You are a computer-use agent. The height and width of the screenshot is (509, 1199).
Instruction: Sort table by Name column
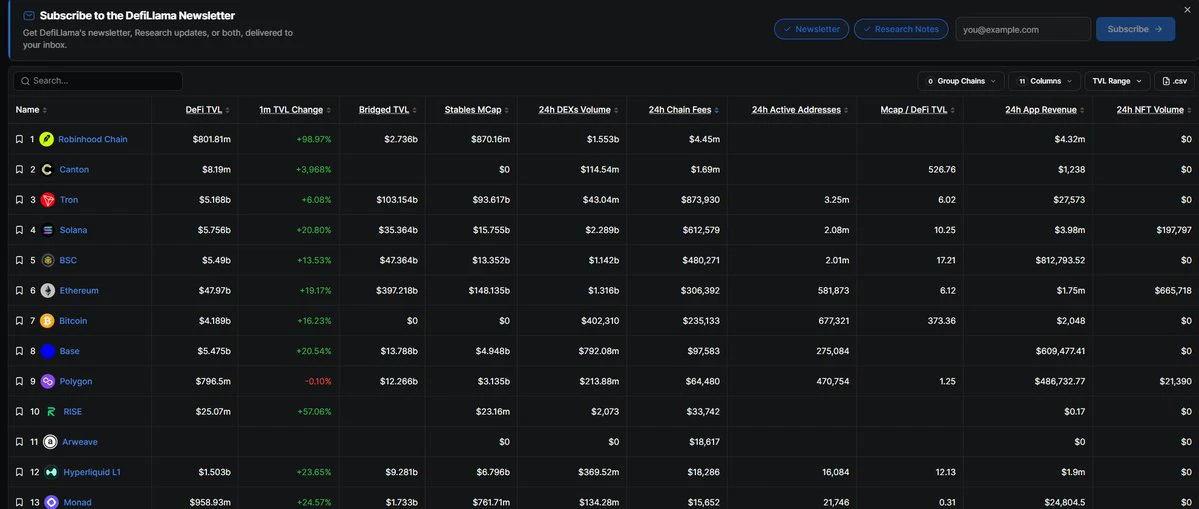[x=31, y=110]
